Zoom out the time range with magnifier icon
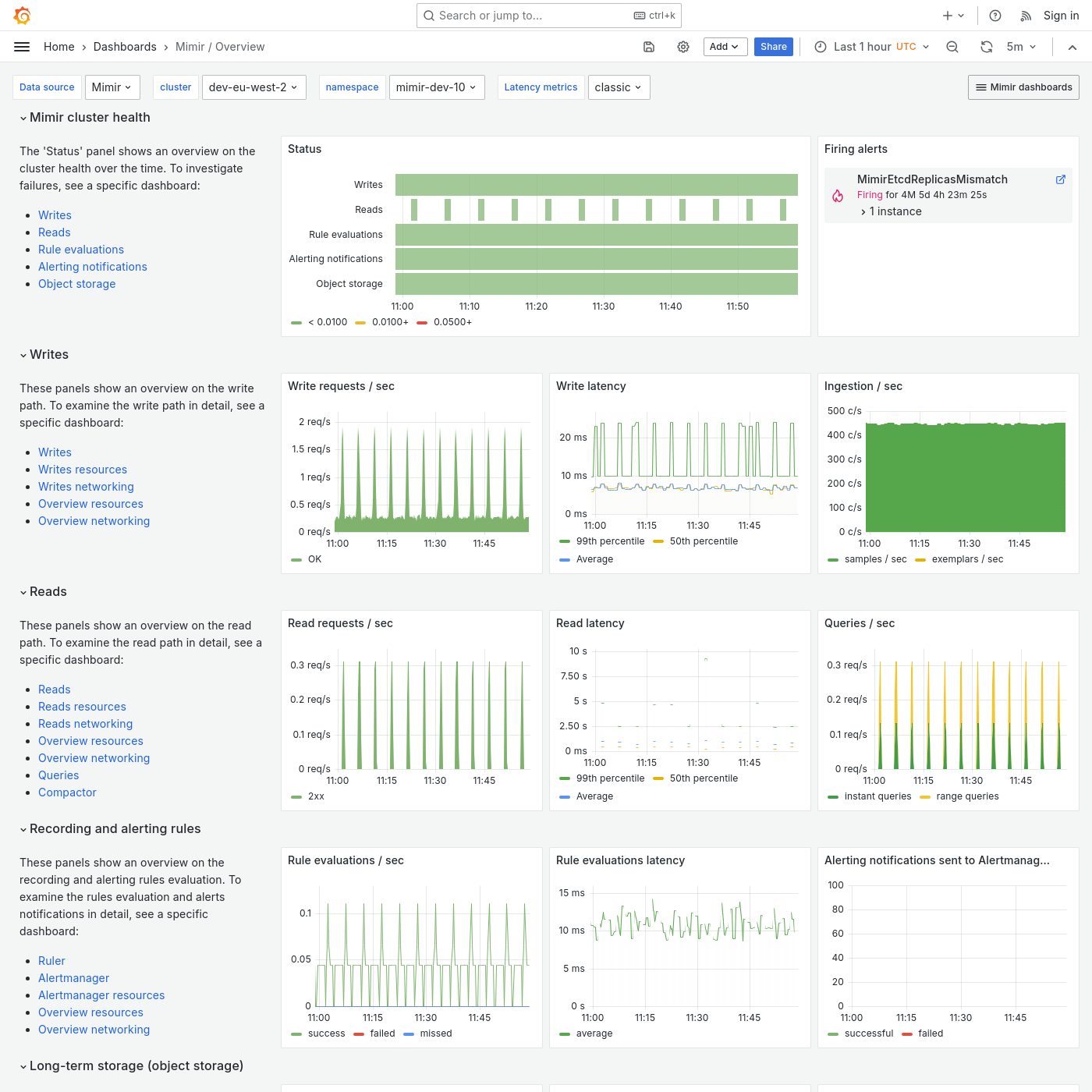The image size is (1092, 1092). [952, 47]
